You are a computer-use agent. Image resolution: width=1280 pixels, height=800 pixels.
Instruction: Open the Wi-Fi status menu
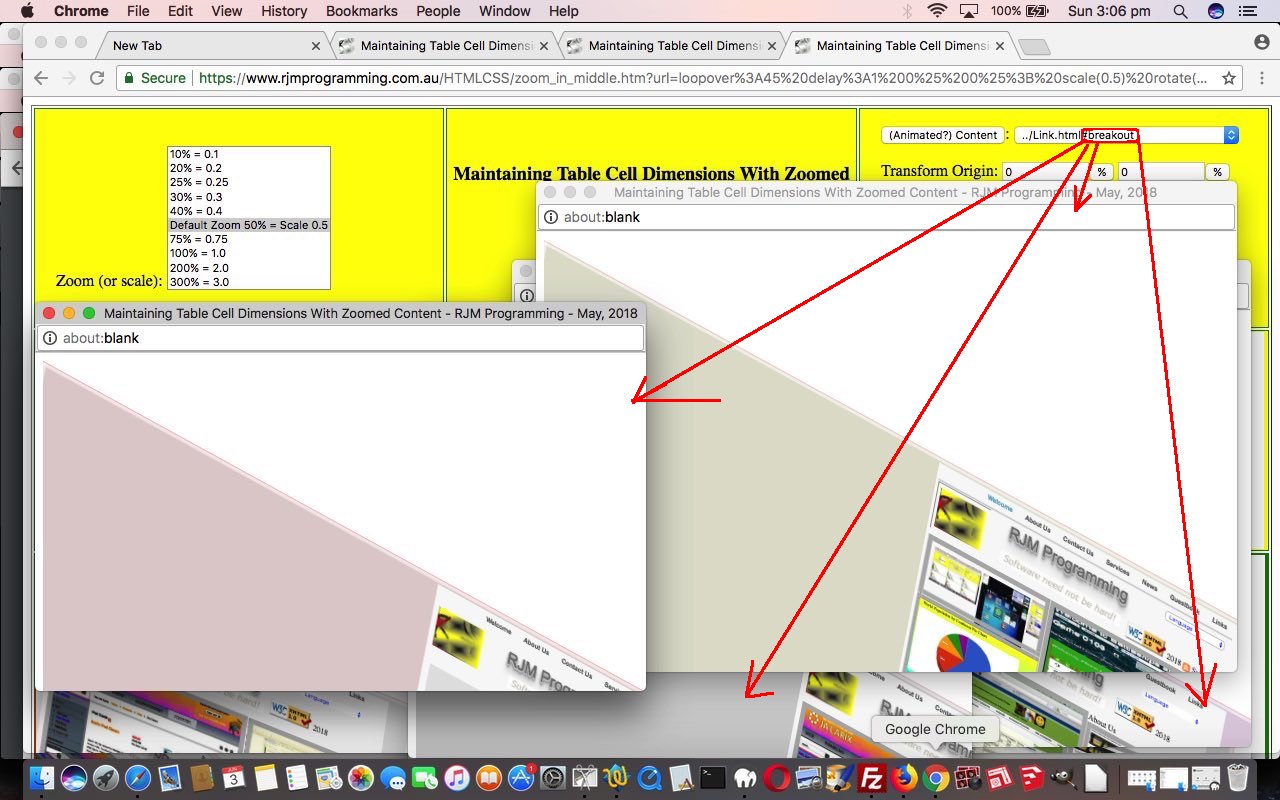click(937, 11)
